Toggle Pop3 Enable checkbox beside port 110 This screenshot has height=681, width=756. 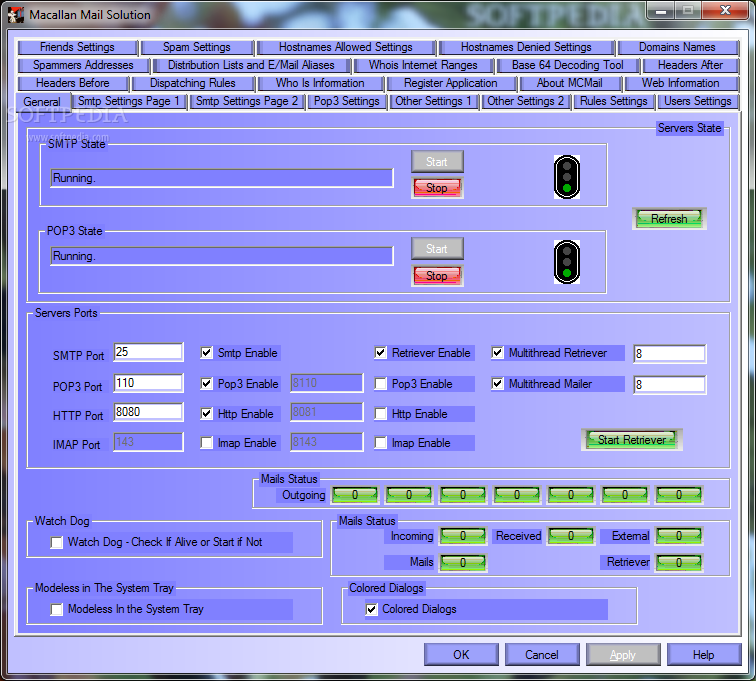pos(206,383)
